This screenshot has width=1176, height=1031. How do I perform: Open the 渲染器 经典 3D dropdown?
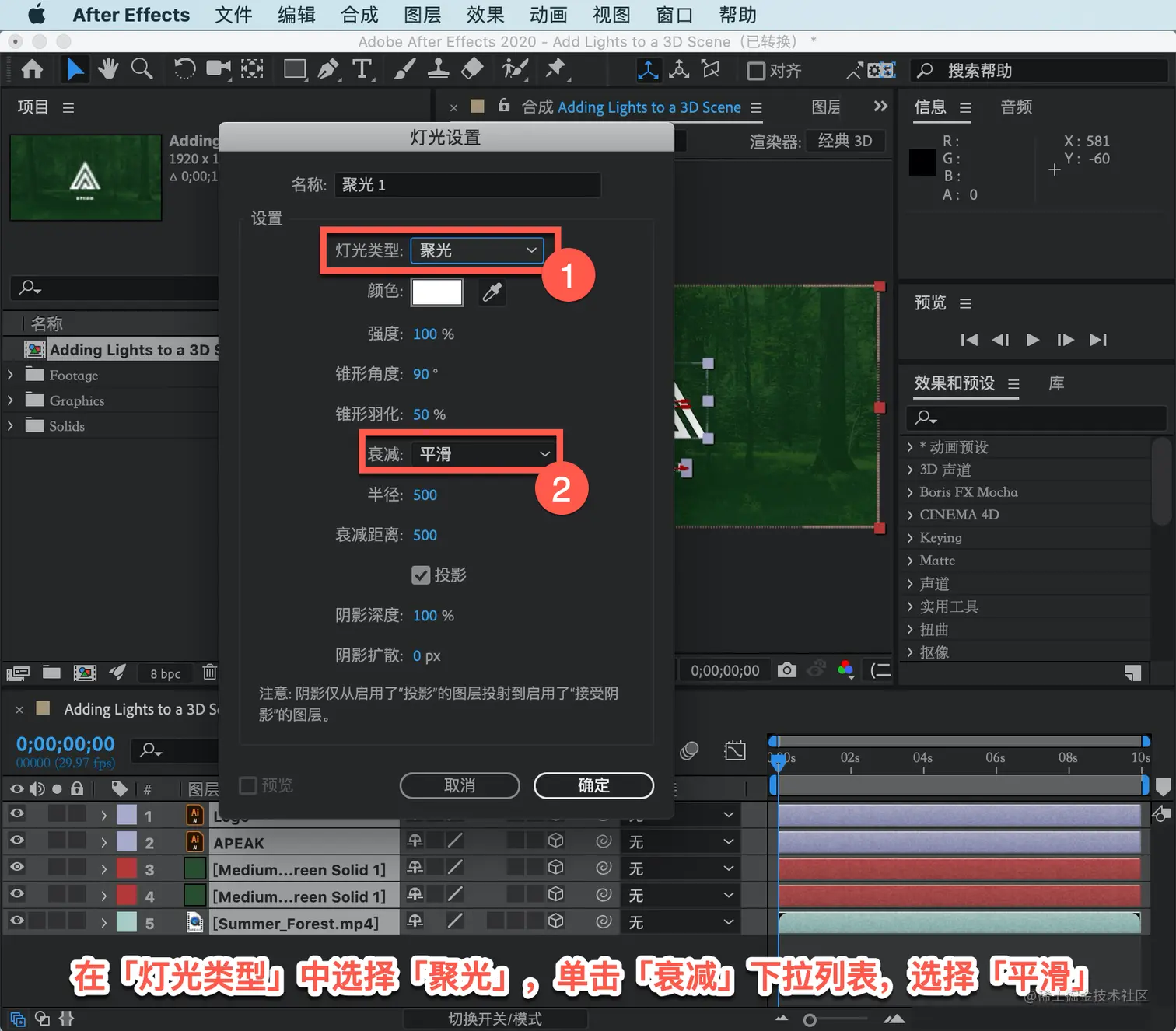(845, 141)
